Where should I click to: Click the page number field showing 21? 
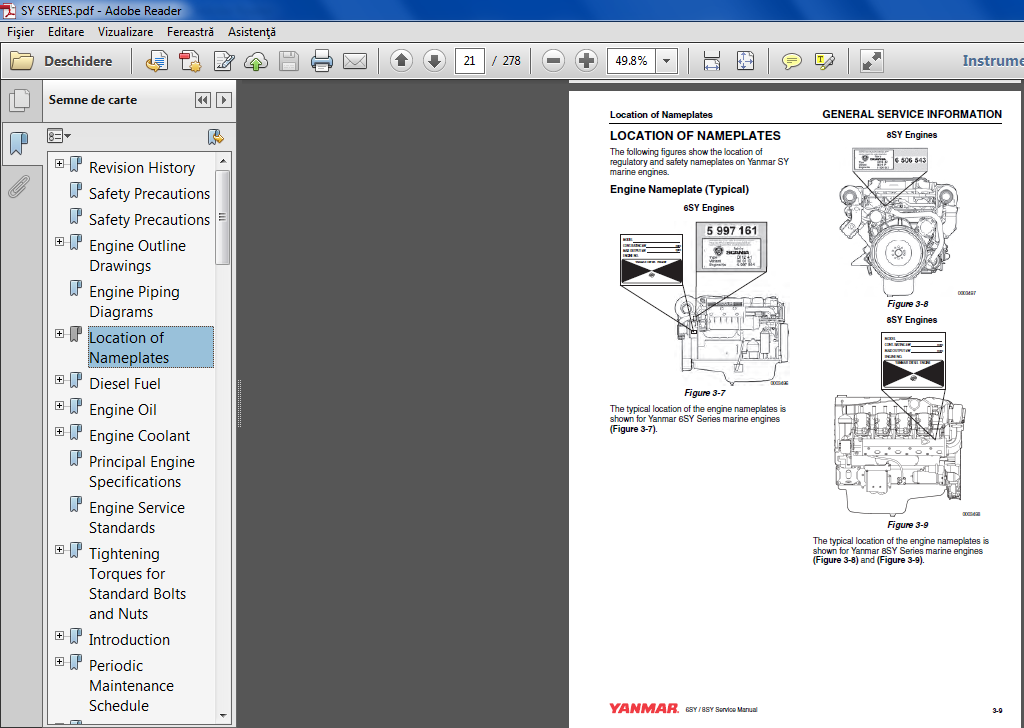coord(470,61)
